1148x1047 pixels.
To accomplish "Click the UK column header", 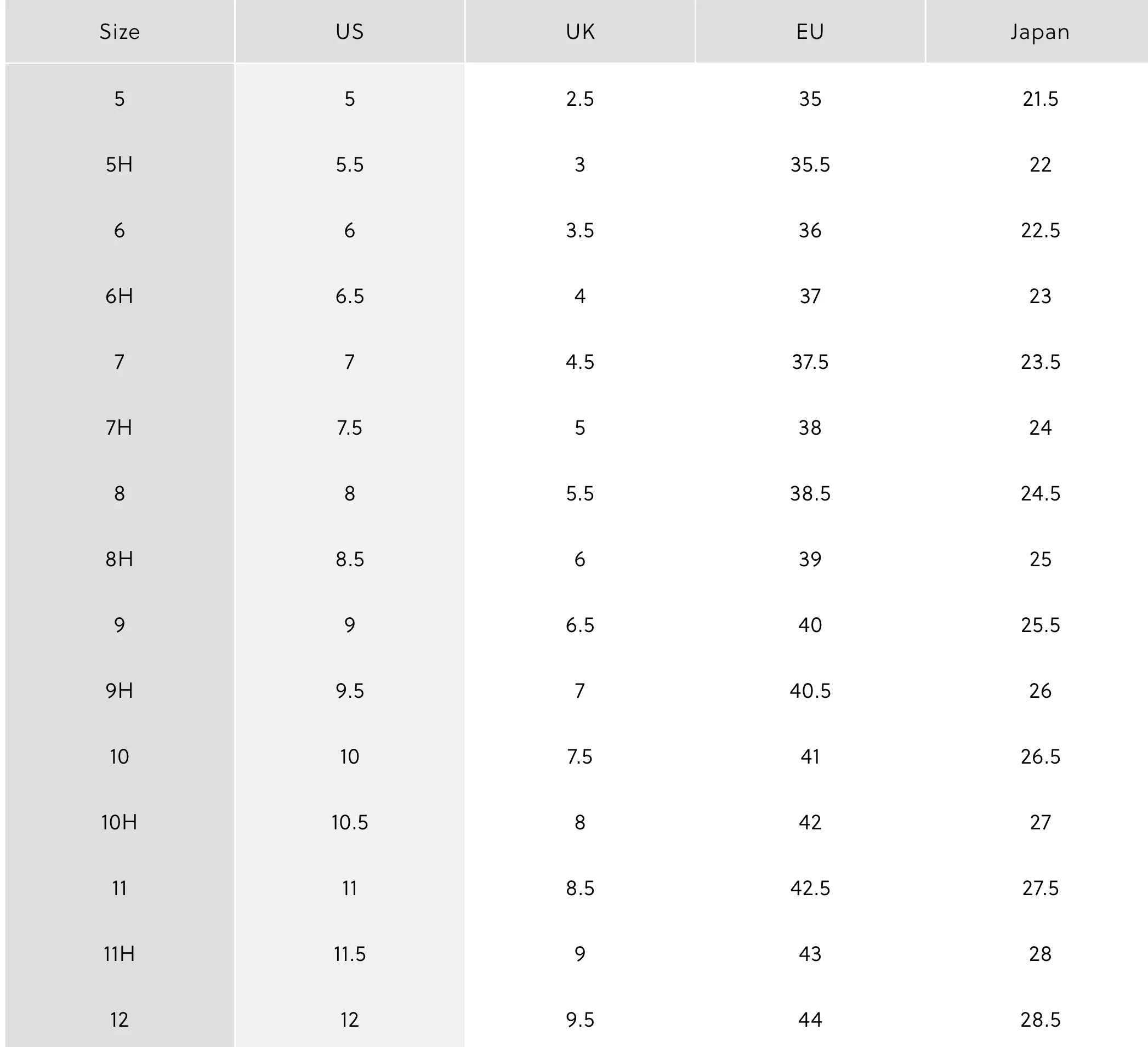I will pos(580,31).
